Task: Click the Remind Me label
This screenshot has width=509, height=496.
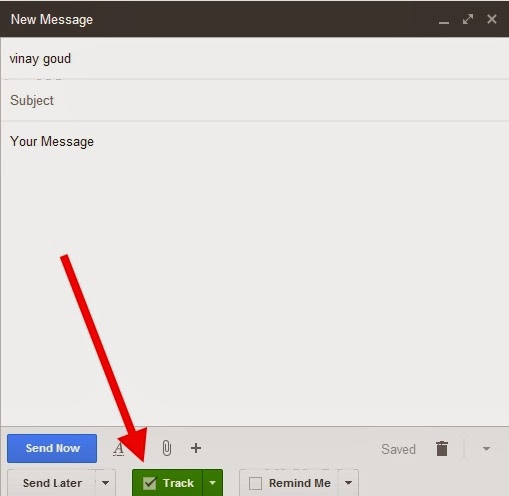Action: [300, 483]
